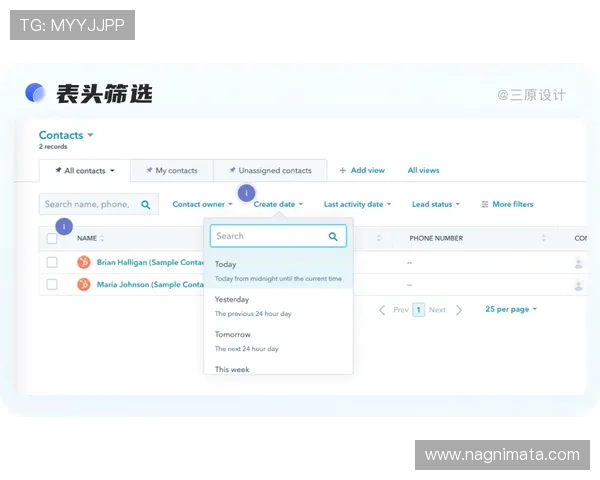600x480 pixels.
Task: Go to previous page with left chevron
Action: pos(382,310)
